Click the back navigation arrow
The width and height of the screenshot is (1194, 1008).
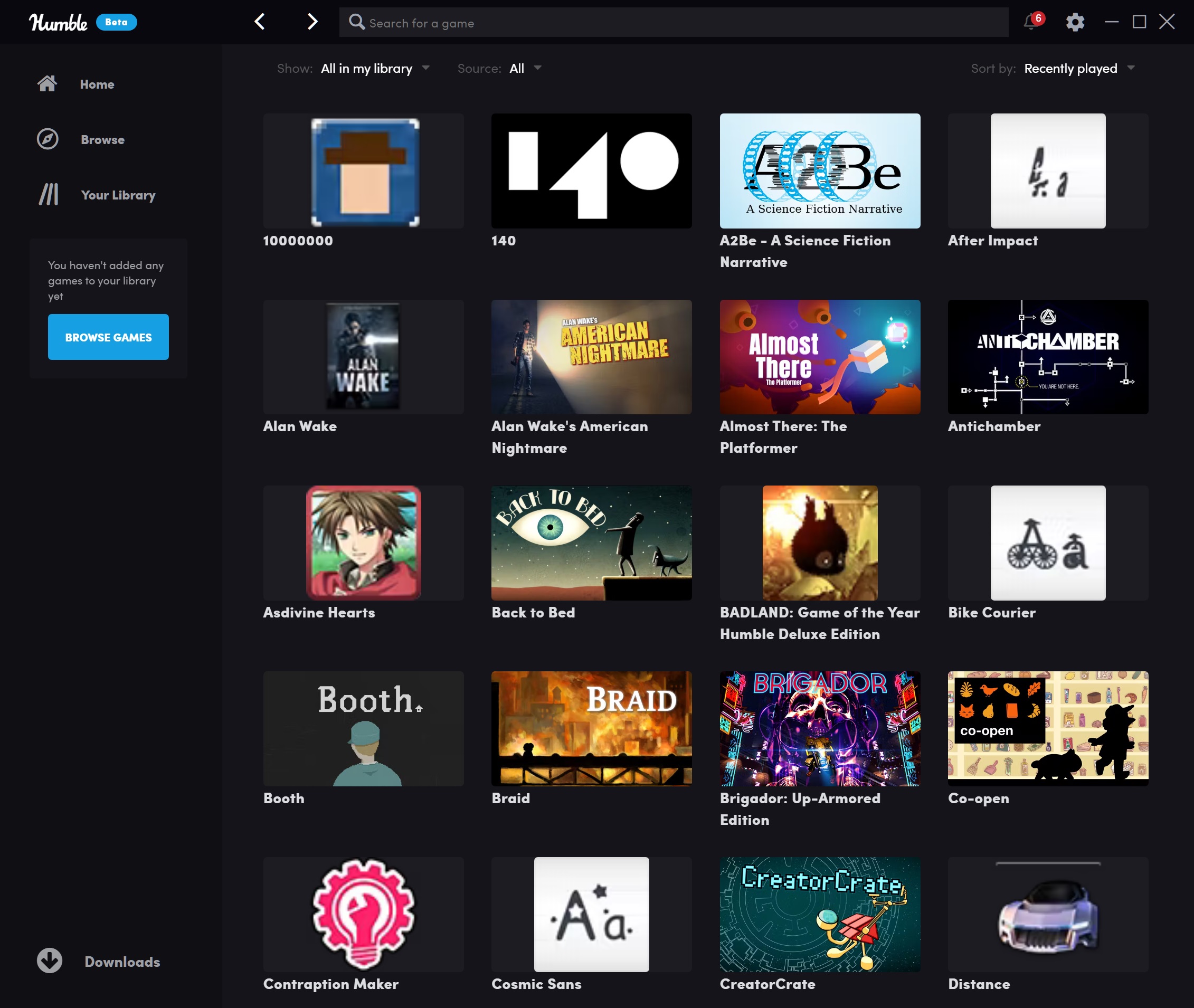pos(260,22)
